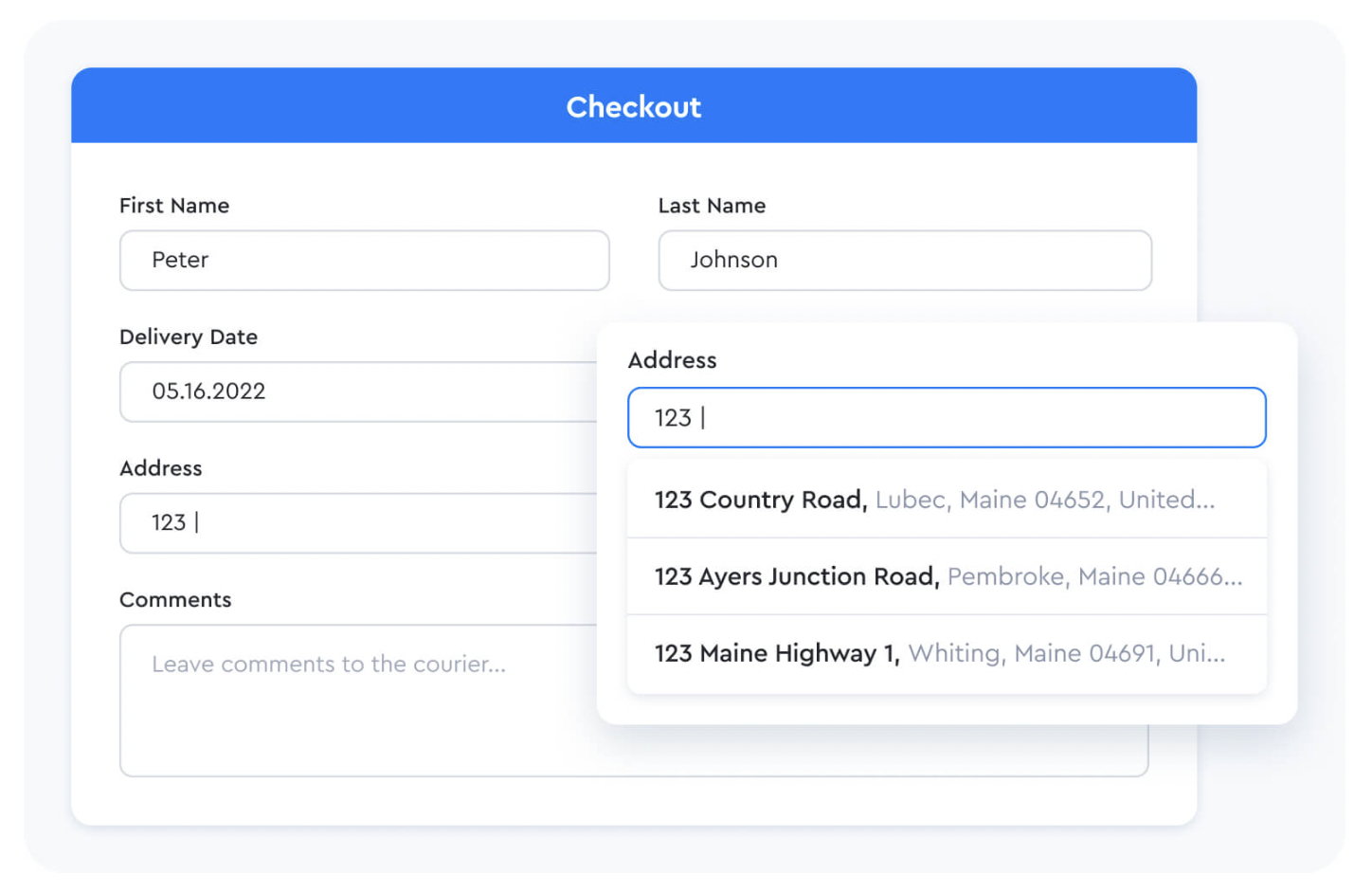Click the 05.16.2022 date value

tap(208, 392)
